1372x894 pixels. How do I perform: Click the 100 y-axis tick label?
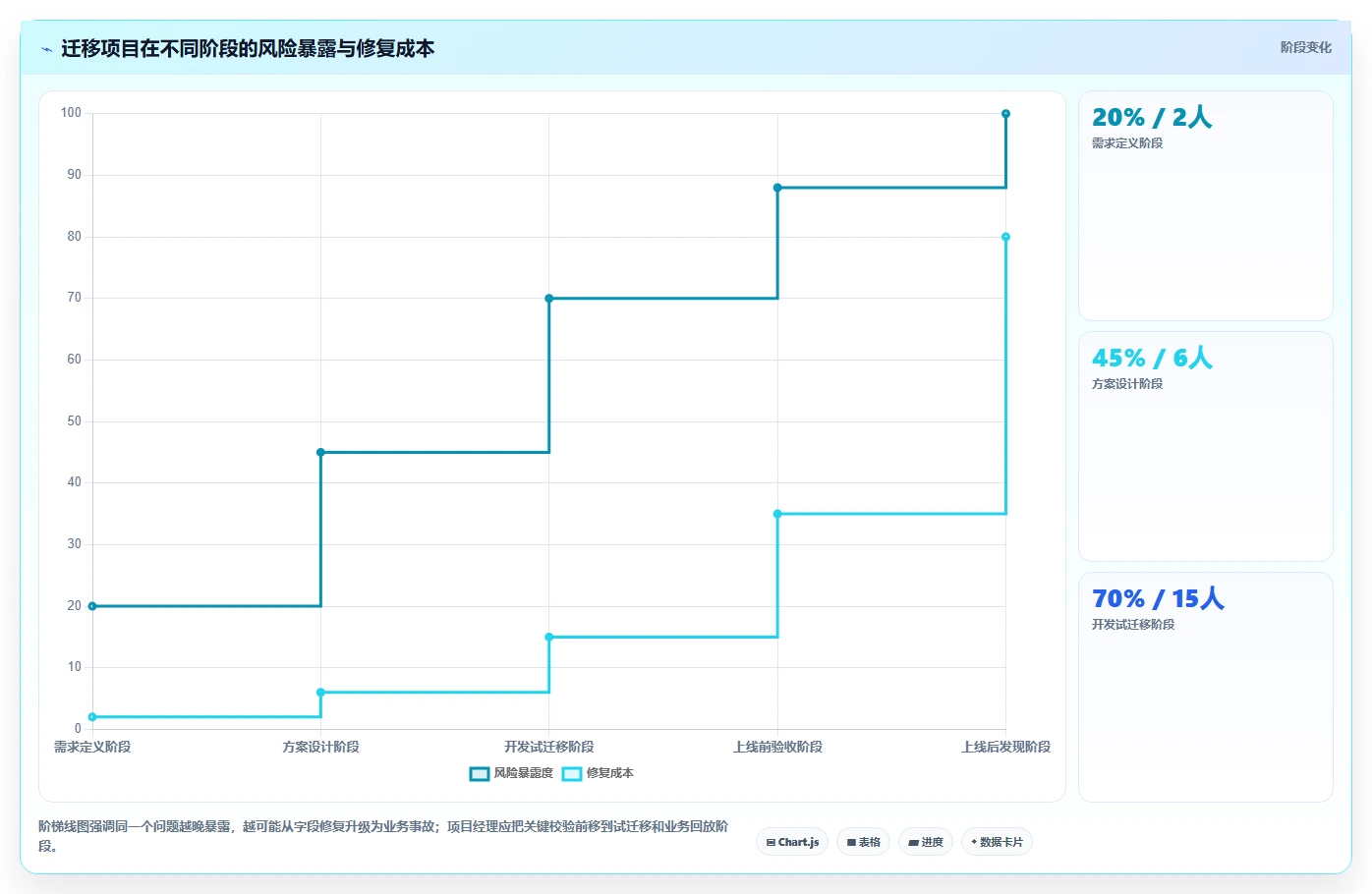71,113
